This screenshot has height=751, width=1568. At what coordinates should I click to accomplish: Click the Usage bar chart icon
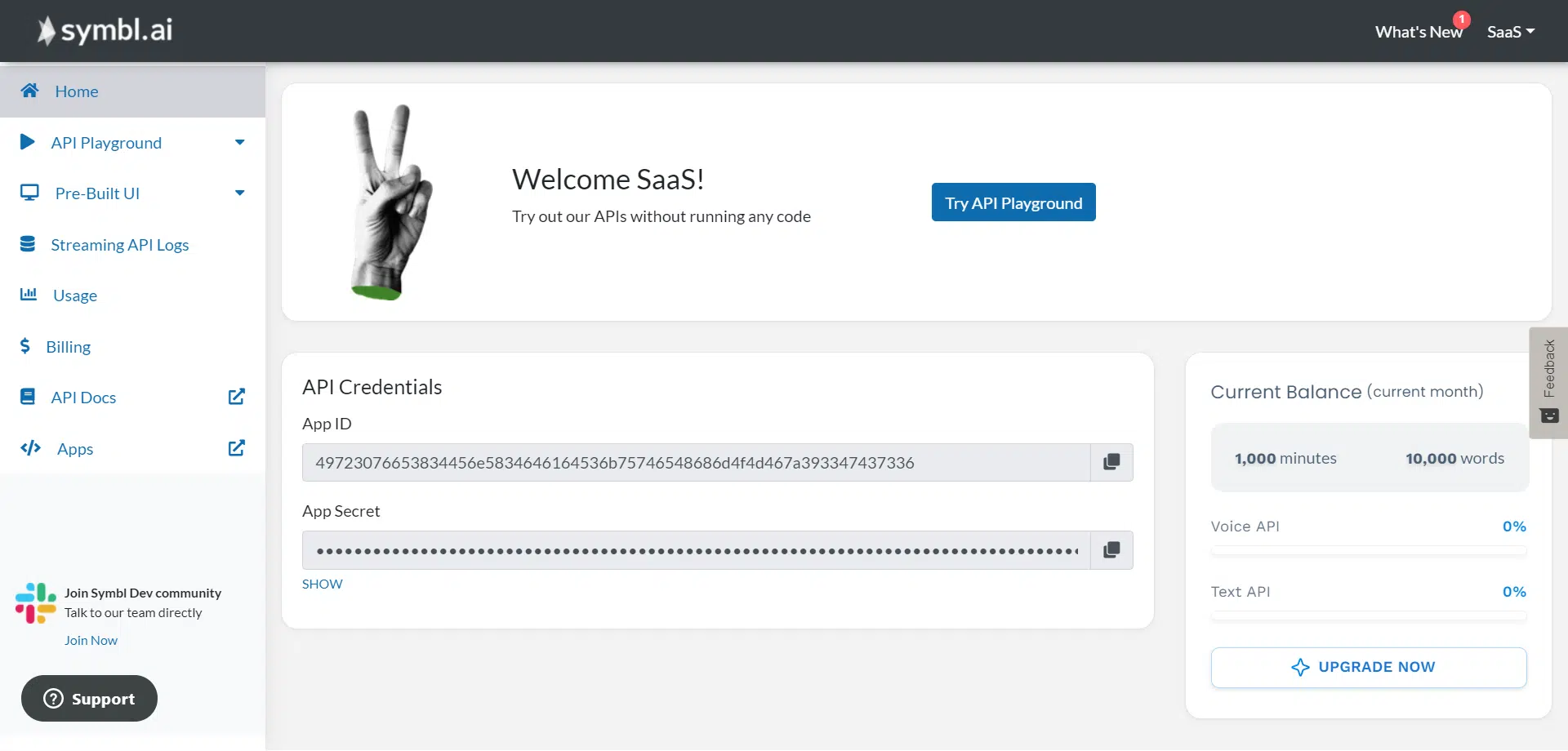[29, 294]
